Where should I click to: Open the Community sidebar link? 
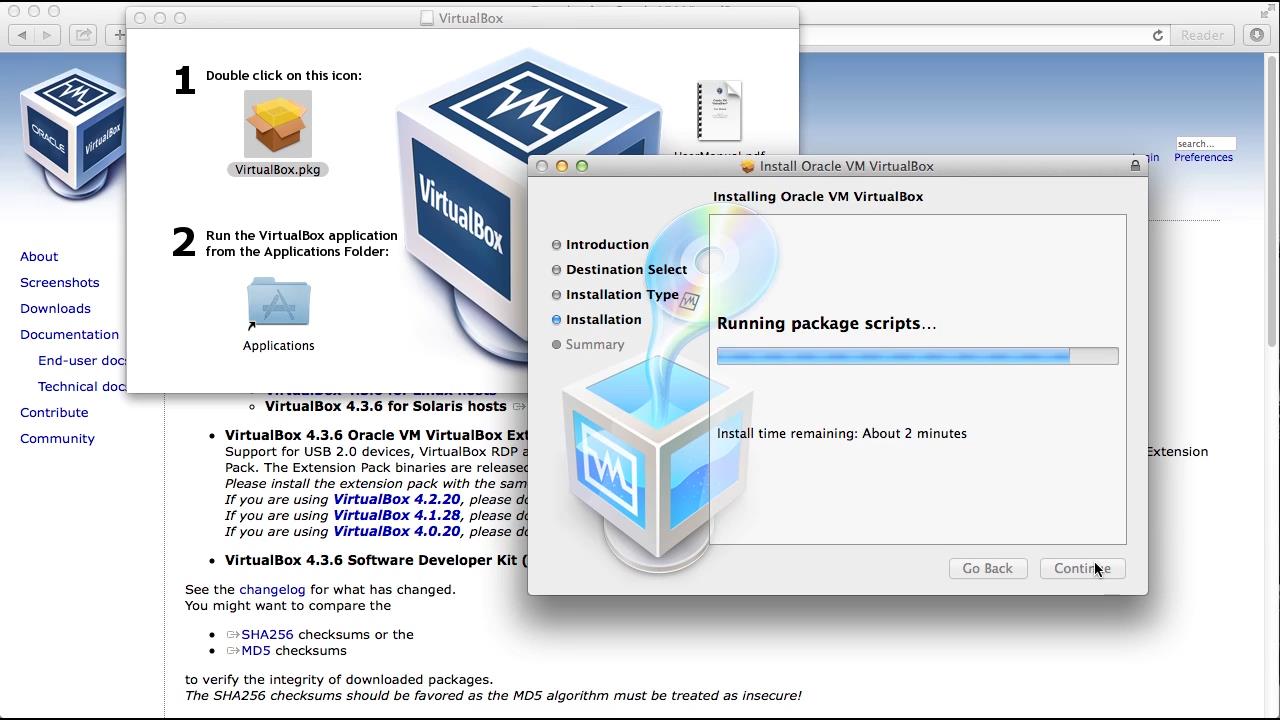click(x=57, y=438)
